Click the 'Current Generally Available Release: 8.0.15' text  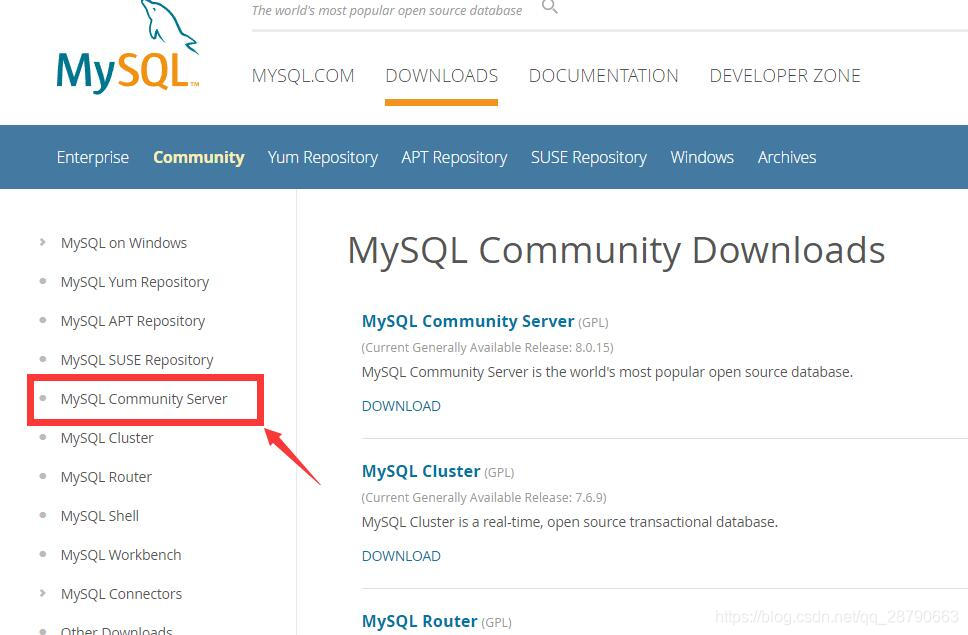coord(488,347)
